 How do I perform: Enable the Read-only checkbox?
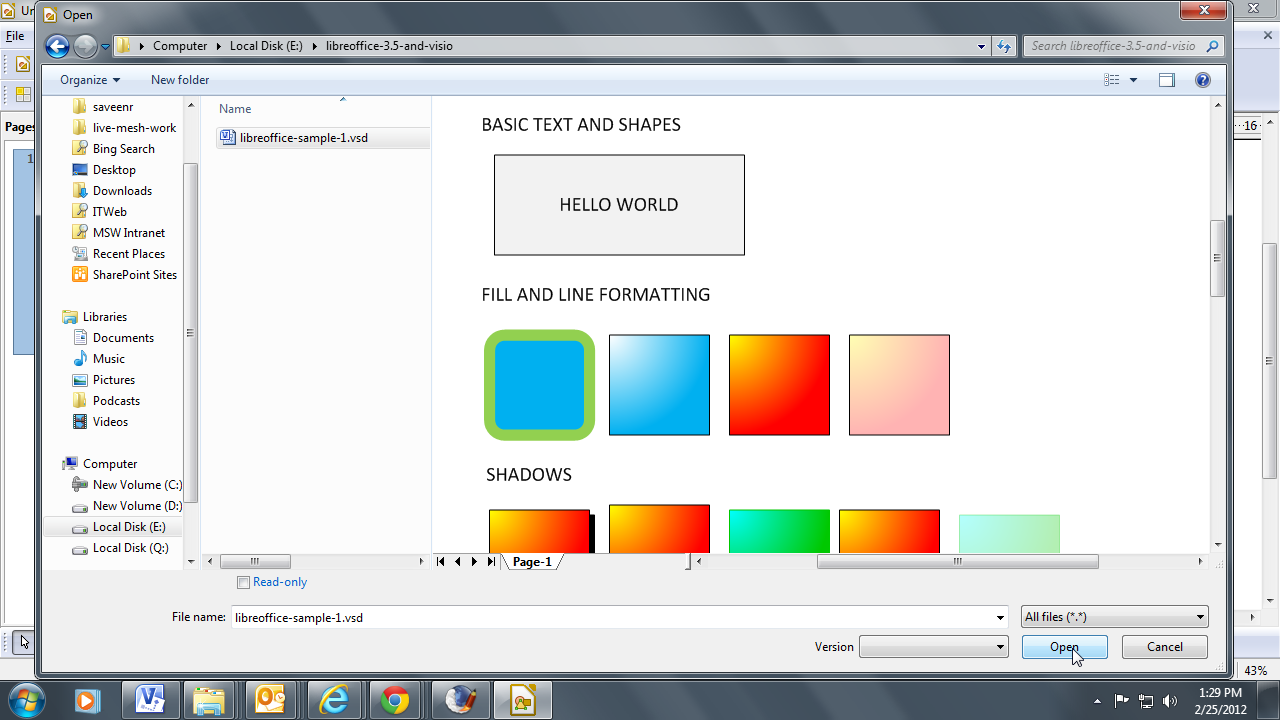(x=243, y=582)
